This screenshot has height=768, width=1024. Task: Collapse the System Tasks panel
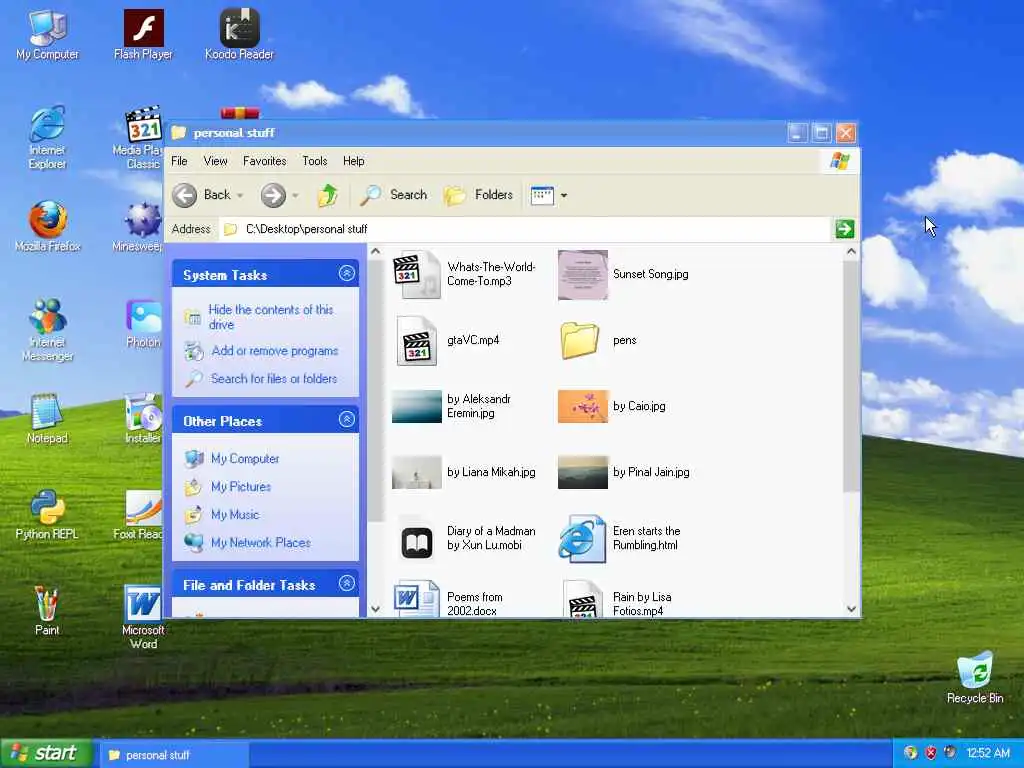(347, 274)
